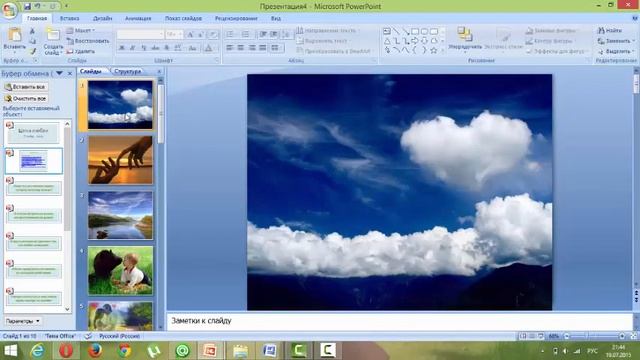
Task: Select the five-point star shape
Action: (434, 50)
